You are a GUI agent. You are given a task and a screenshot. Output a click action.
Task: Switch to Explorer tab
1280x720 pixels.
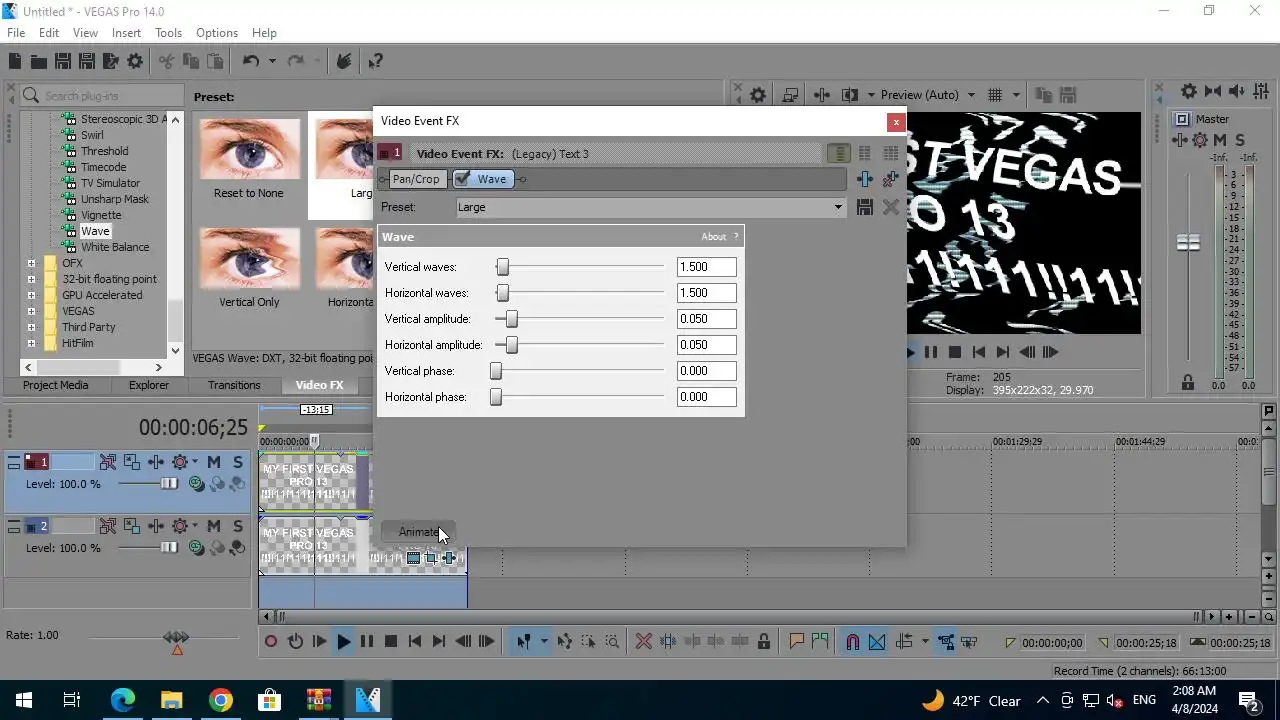[149, 385]
